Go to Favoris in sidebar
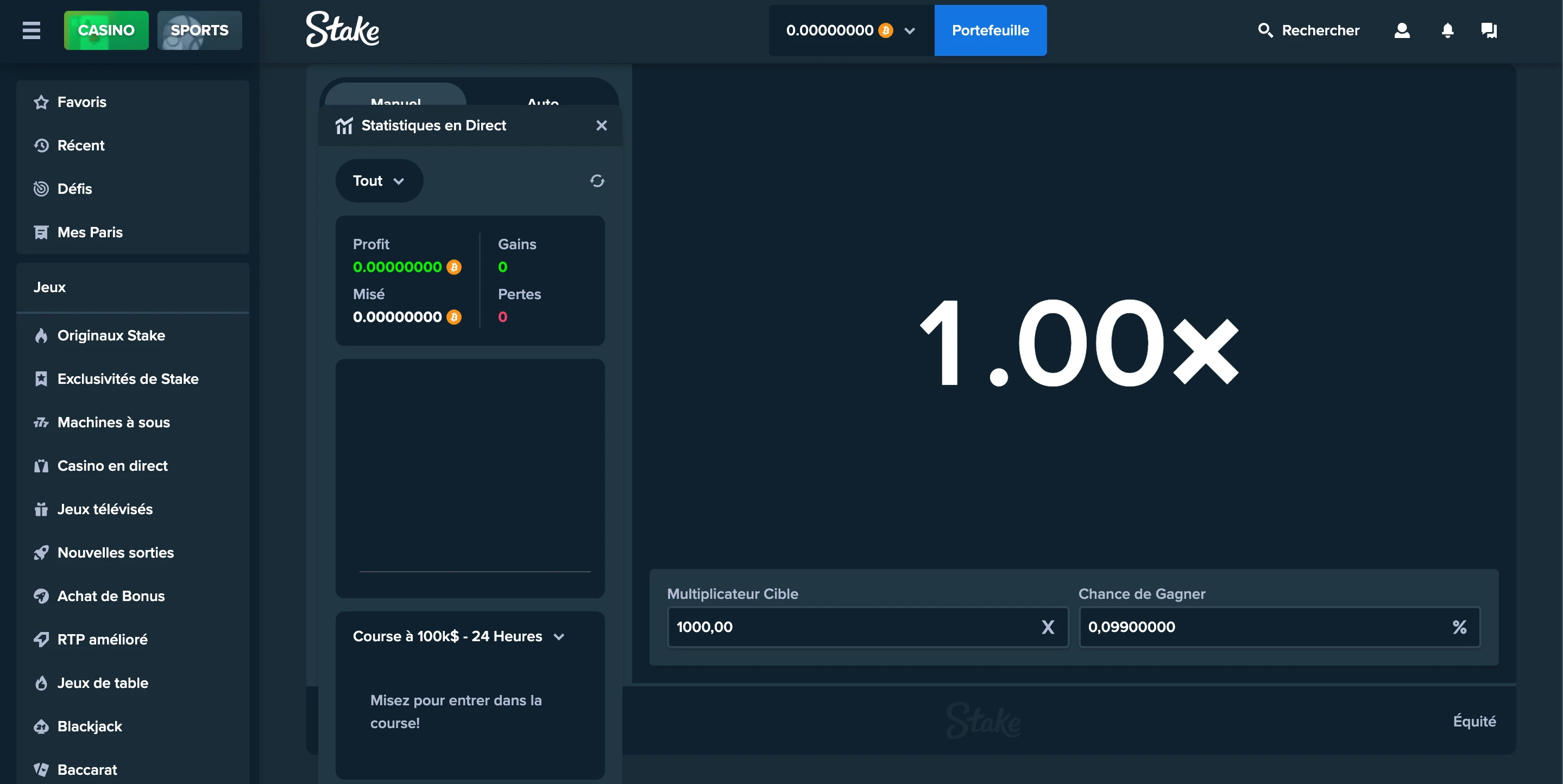 [x=133, y=102]
